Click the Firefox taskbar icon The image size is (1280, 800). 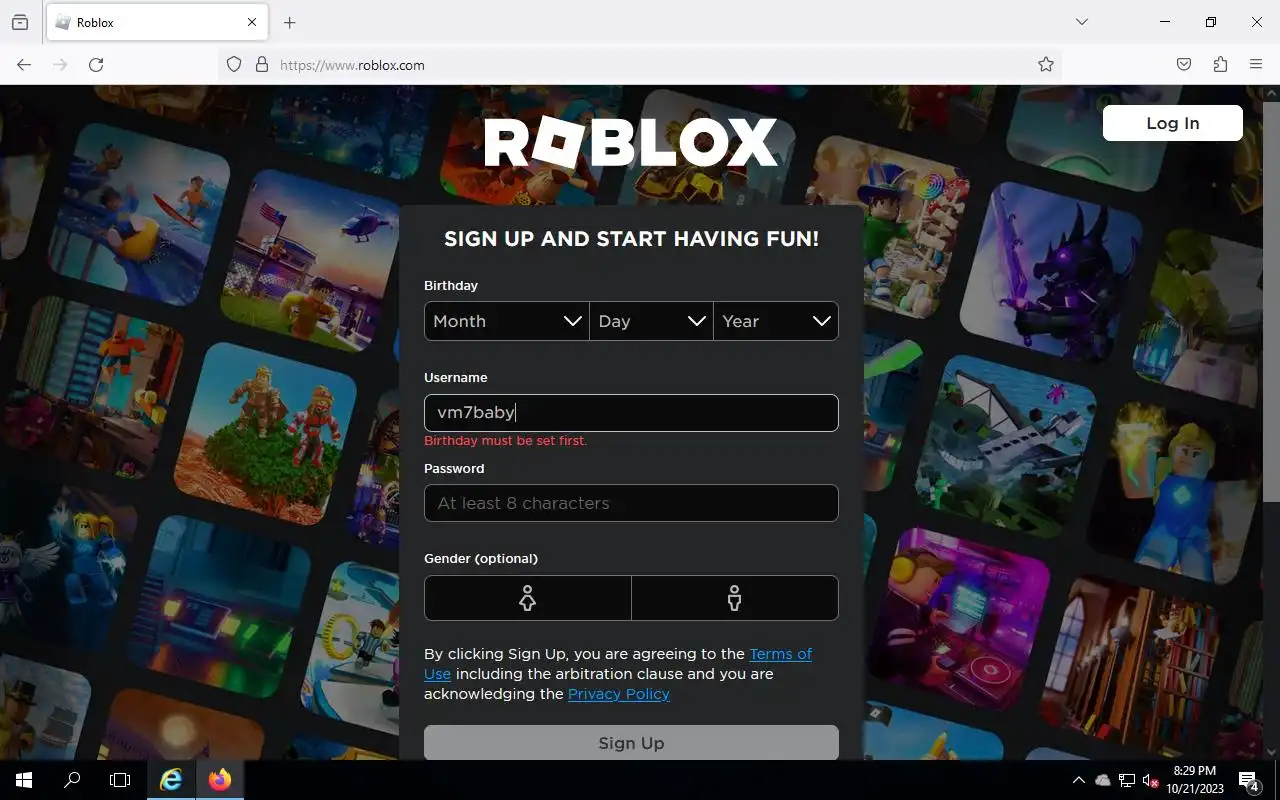pos(220,780)
